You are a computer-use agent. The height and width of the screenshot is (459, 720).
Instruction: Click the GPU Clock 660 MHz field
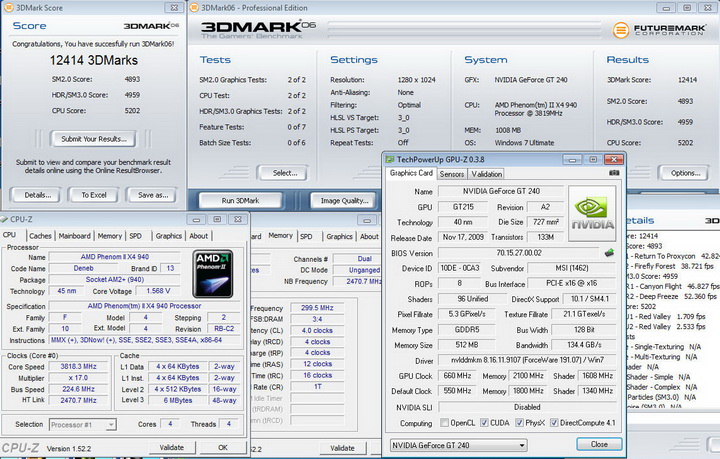pyautogui.click(x=457, y=376)
